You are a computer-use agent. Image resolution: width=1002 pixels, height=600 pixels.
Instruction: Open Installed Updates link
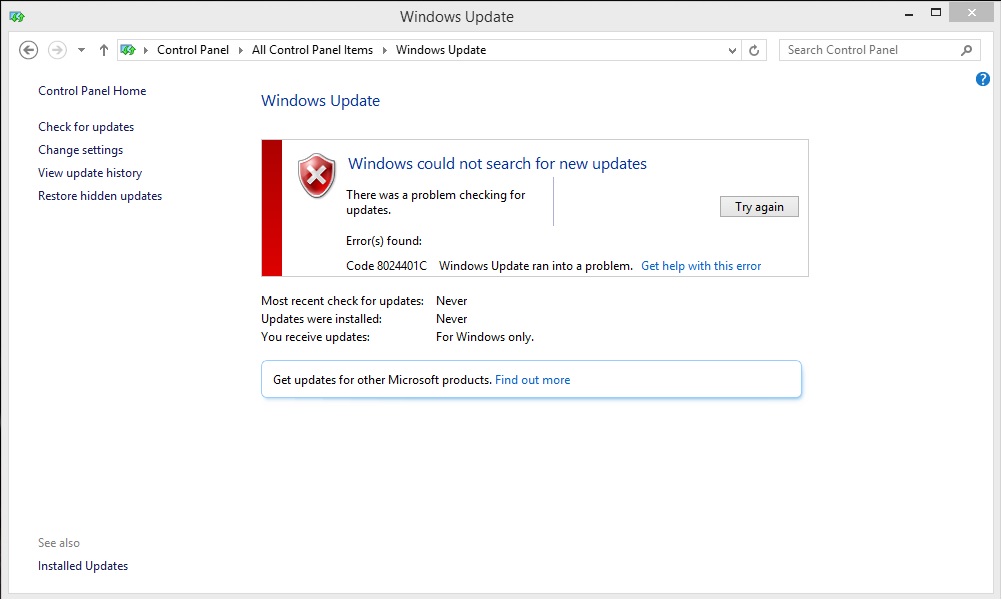point(83,565)
